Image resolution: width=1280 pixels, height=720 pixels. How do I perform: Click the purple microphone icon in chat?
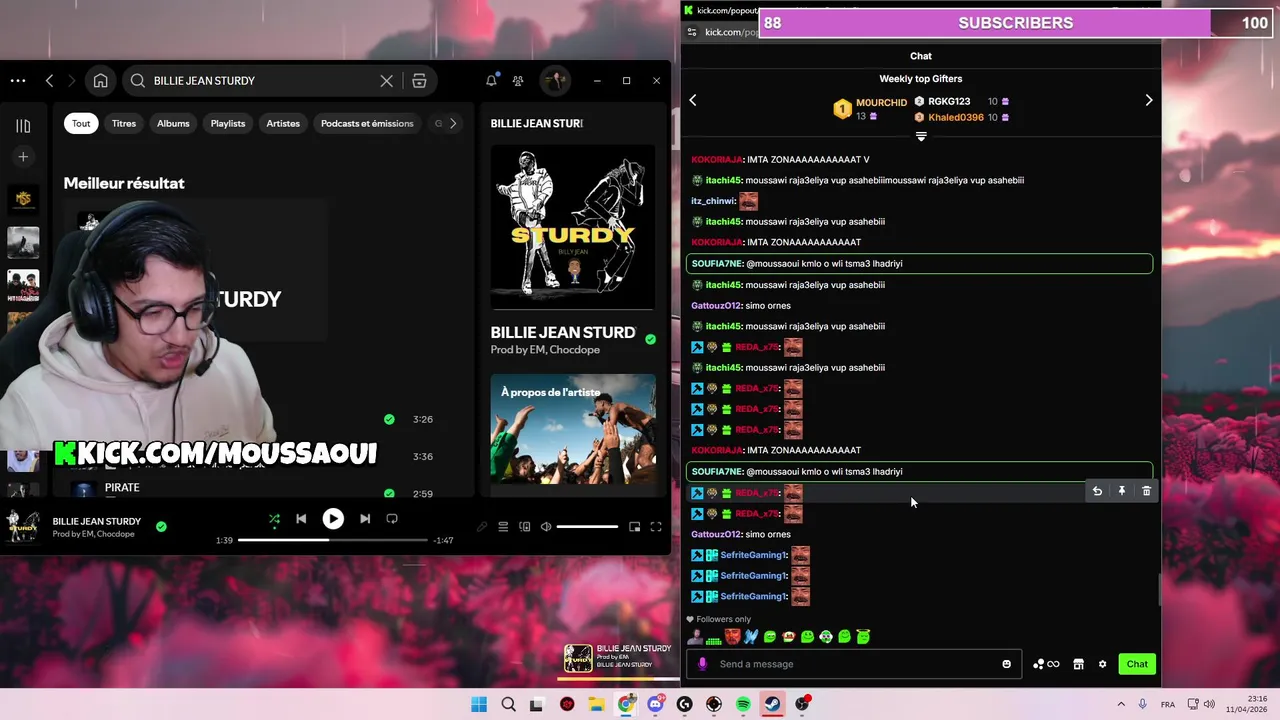pyautogui.click(x=702, y=664)
